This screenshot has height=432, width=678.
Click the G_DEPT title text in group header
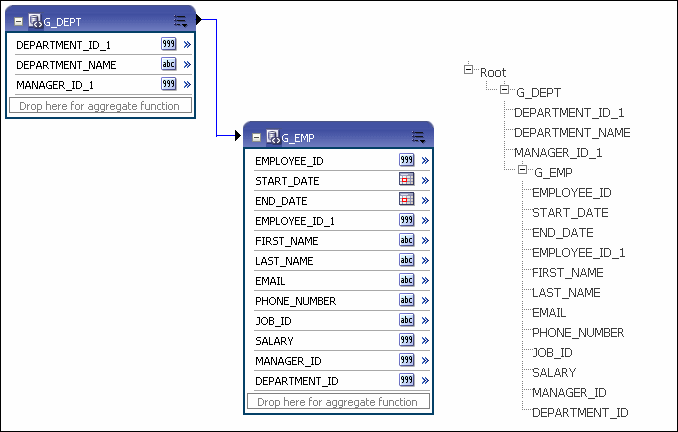click(62, 22)
